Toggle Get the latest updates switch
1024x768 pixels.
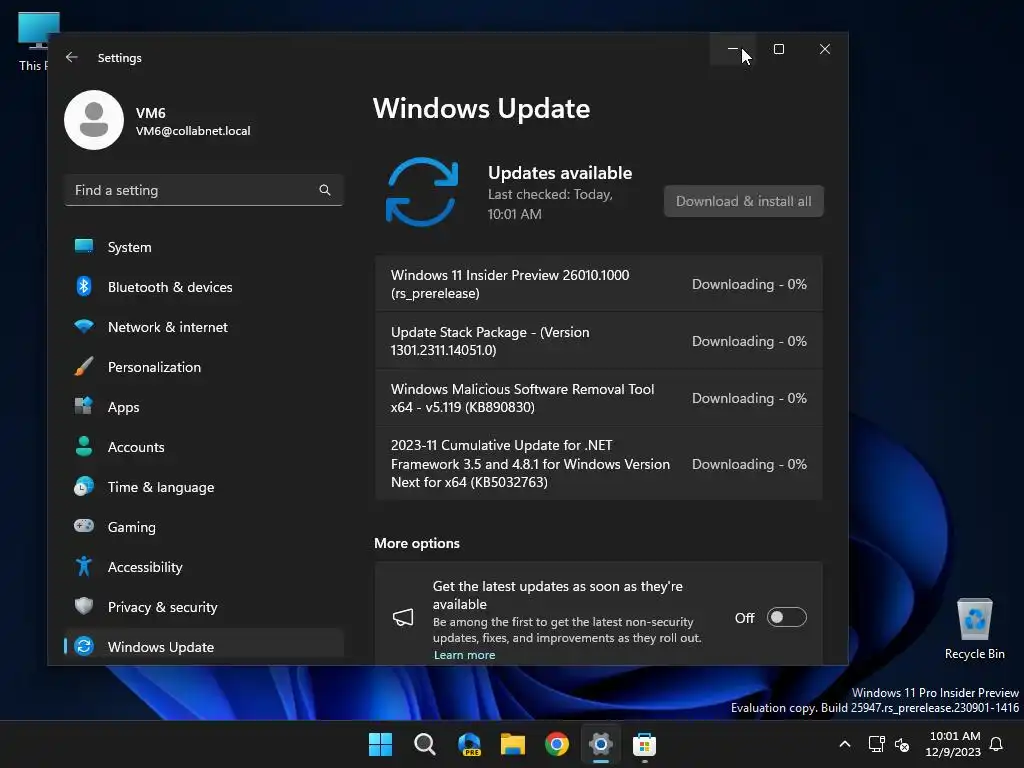pyautogui.click(x=786, y=617)
